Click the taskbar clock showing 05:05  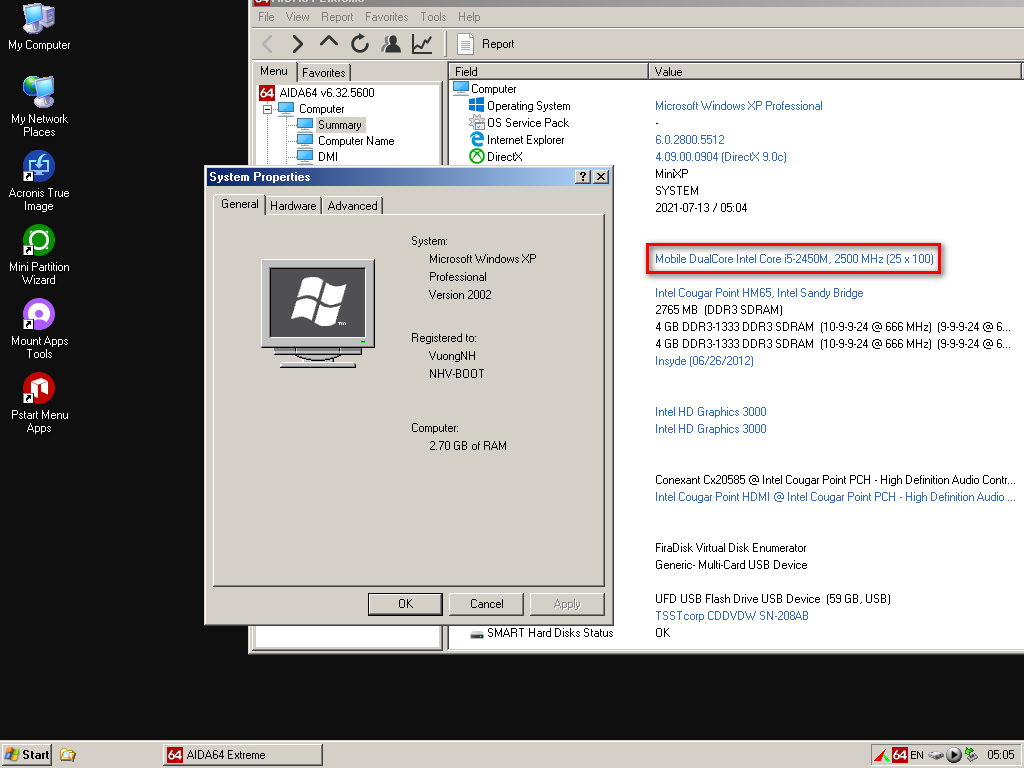(x=1000, y=755)
